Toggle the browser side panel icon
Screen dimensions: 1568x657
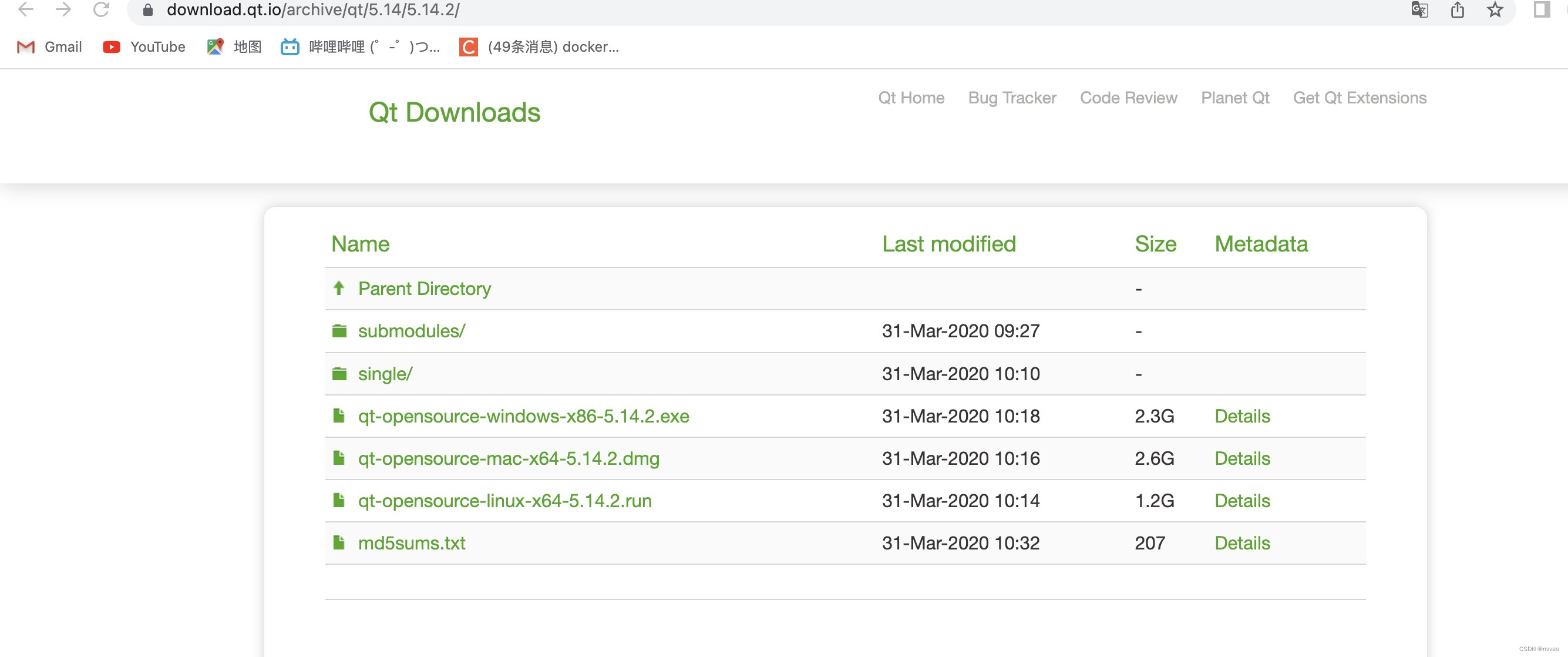tap(1541, 10)
